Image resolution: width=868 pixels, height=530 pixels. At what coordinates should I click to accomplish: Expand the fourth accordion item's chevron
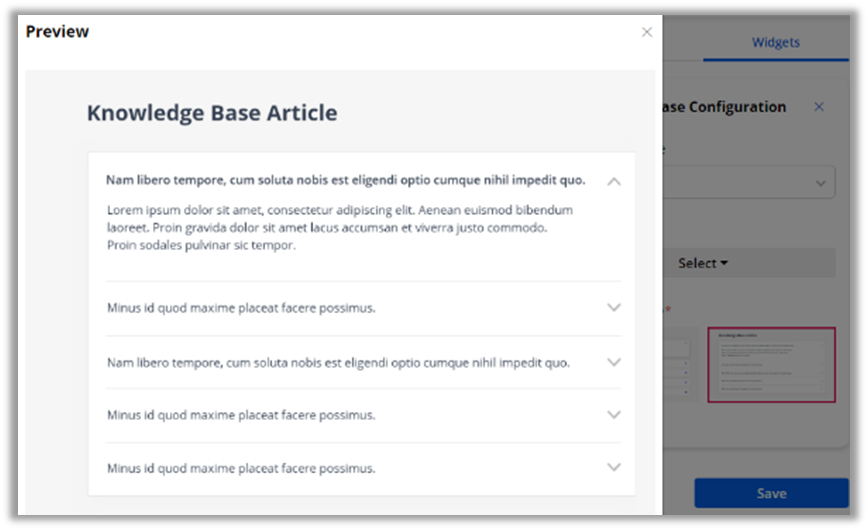pyautogui.click(x=614, y=415)
